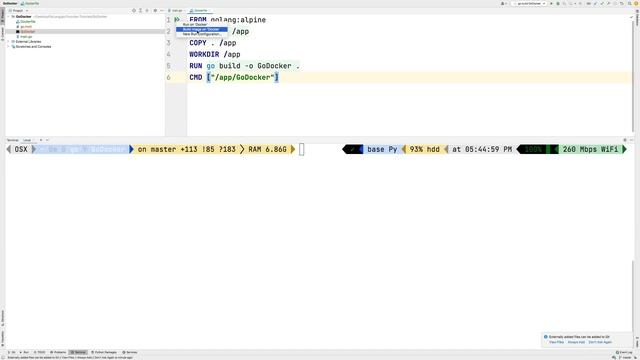Viewport: 640px width, 360px height.
Task: Open Project panel settings gear
Action: coord(155,11)
